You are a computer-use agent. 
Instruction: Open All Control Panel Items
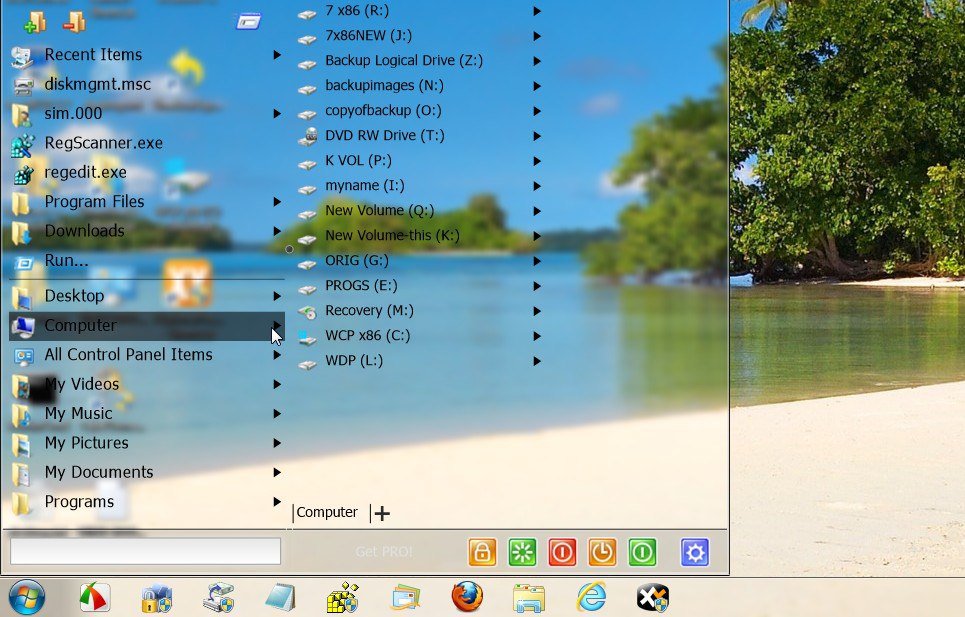128,355
